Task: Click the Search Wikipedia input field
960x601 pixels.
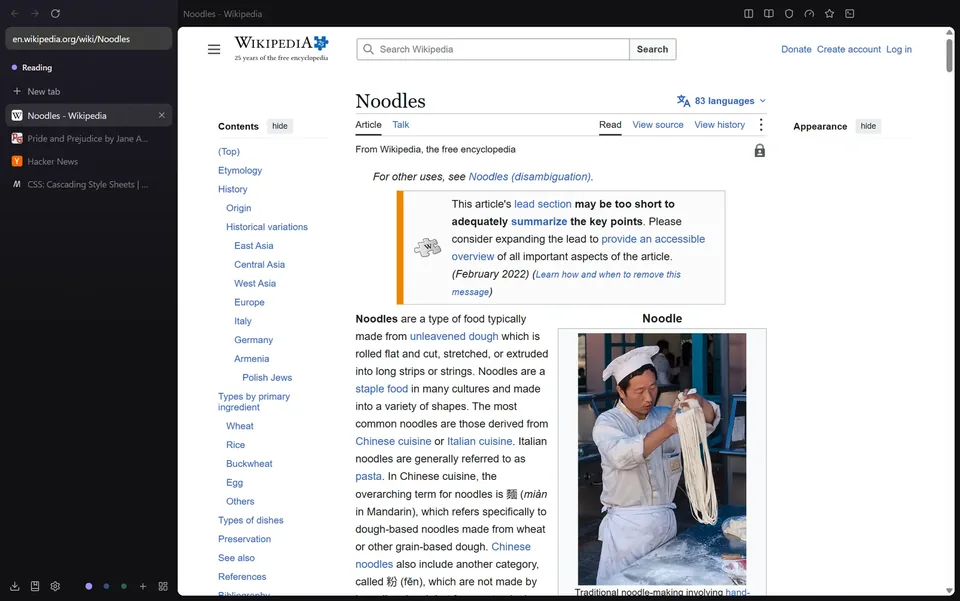Action: [x=493, y=49]
